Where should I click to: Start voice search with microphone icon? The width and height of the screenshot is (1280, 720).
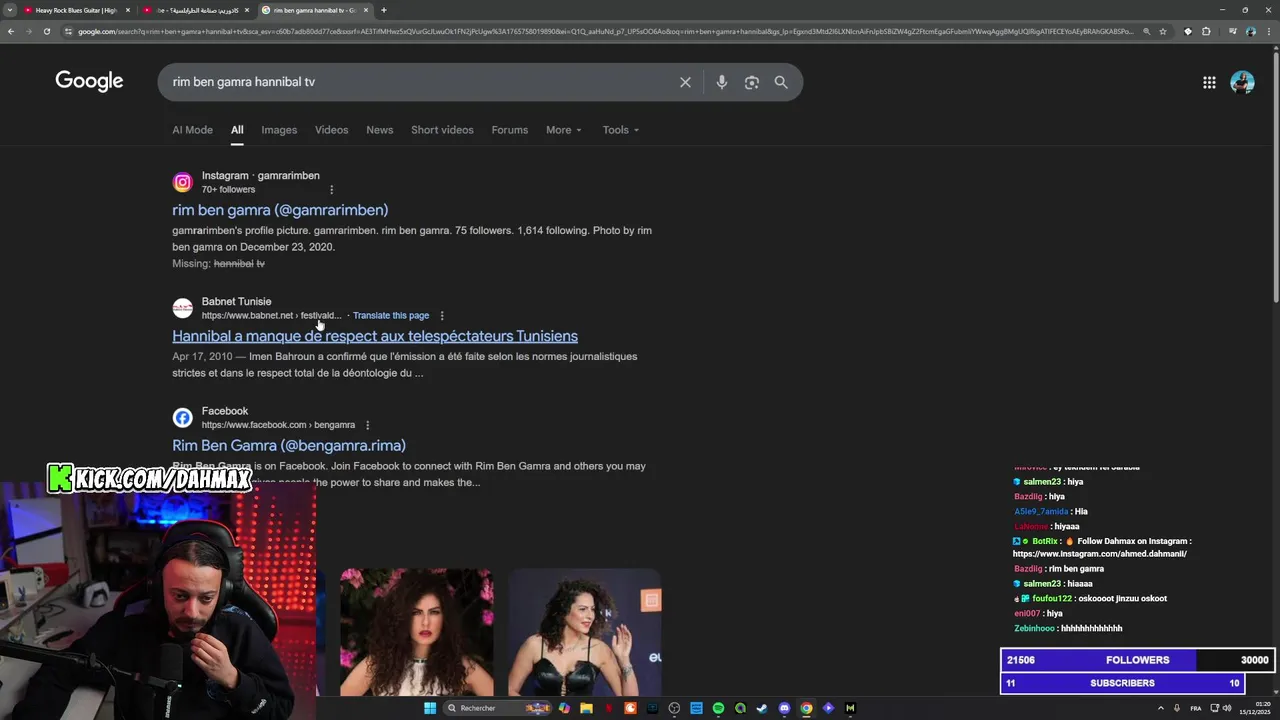point(721,82)
